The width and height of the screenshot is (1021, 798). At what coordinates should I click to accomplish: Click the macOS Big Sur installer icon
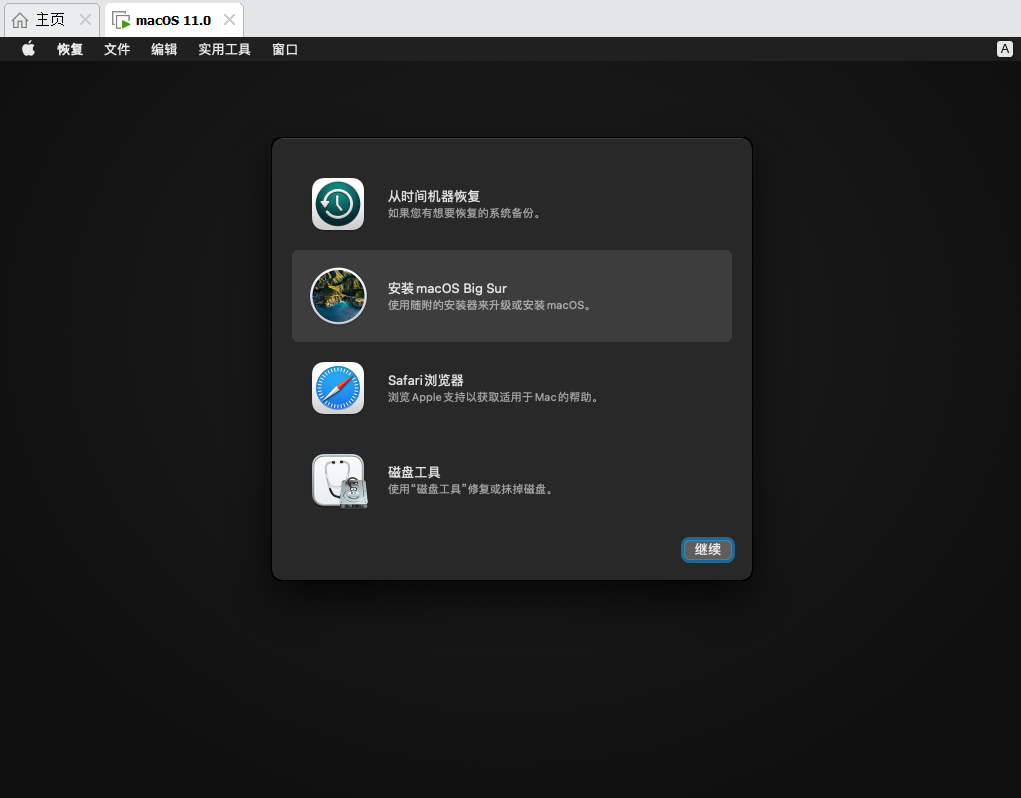[338, 296]
